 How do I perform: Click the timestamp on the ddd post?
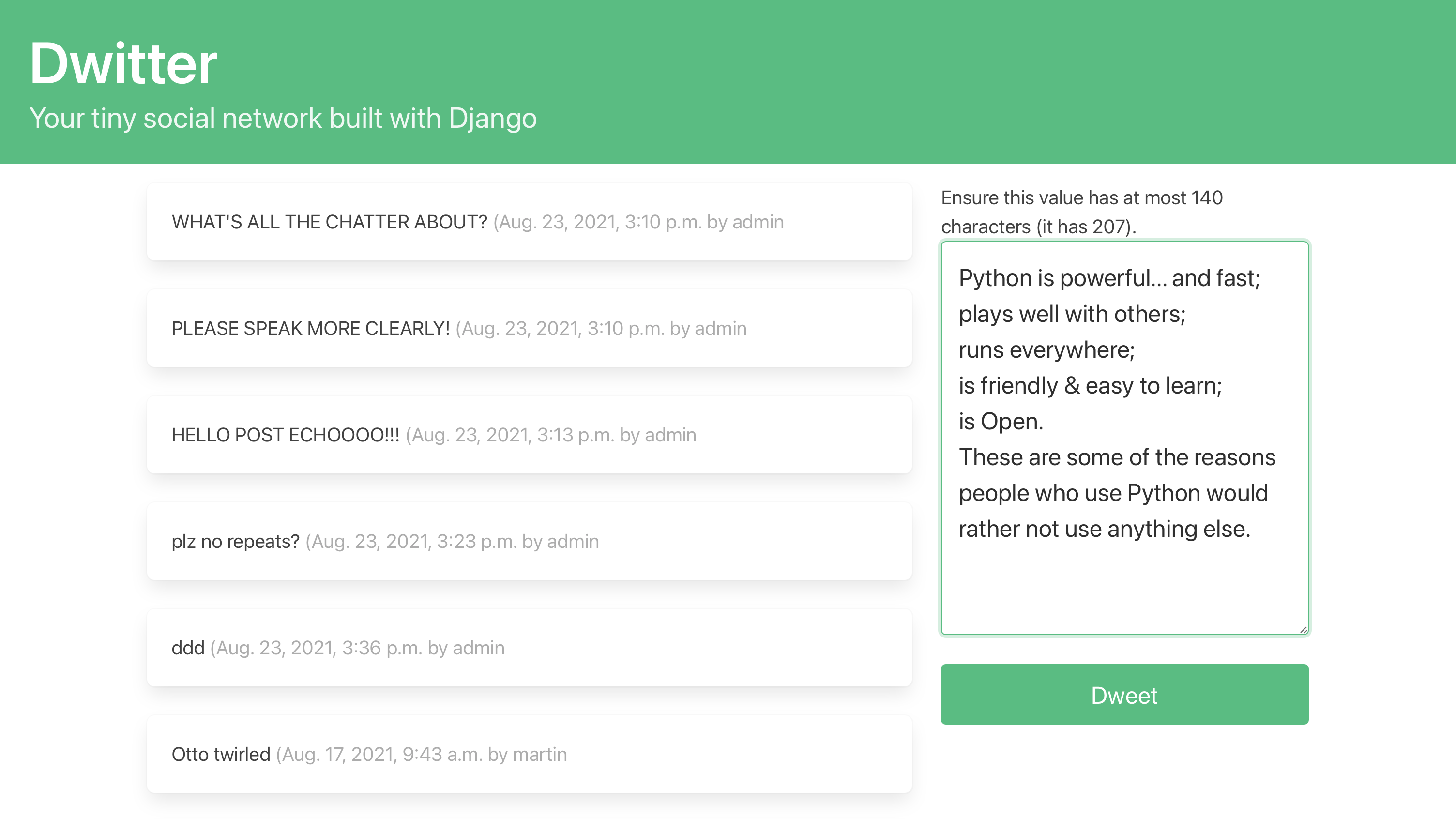[x=357, y=648]
